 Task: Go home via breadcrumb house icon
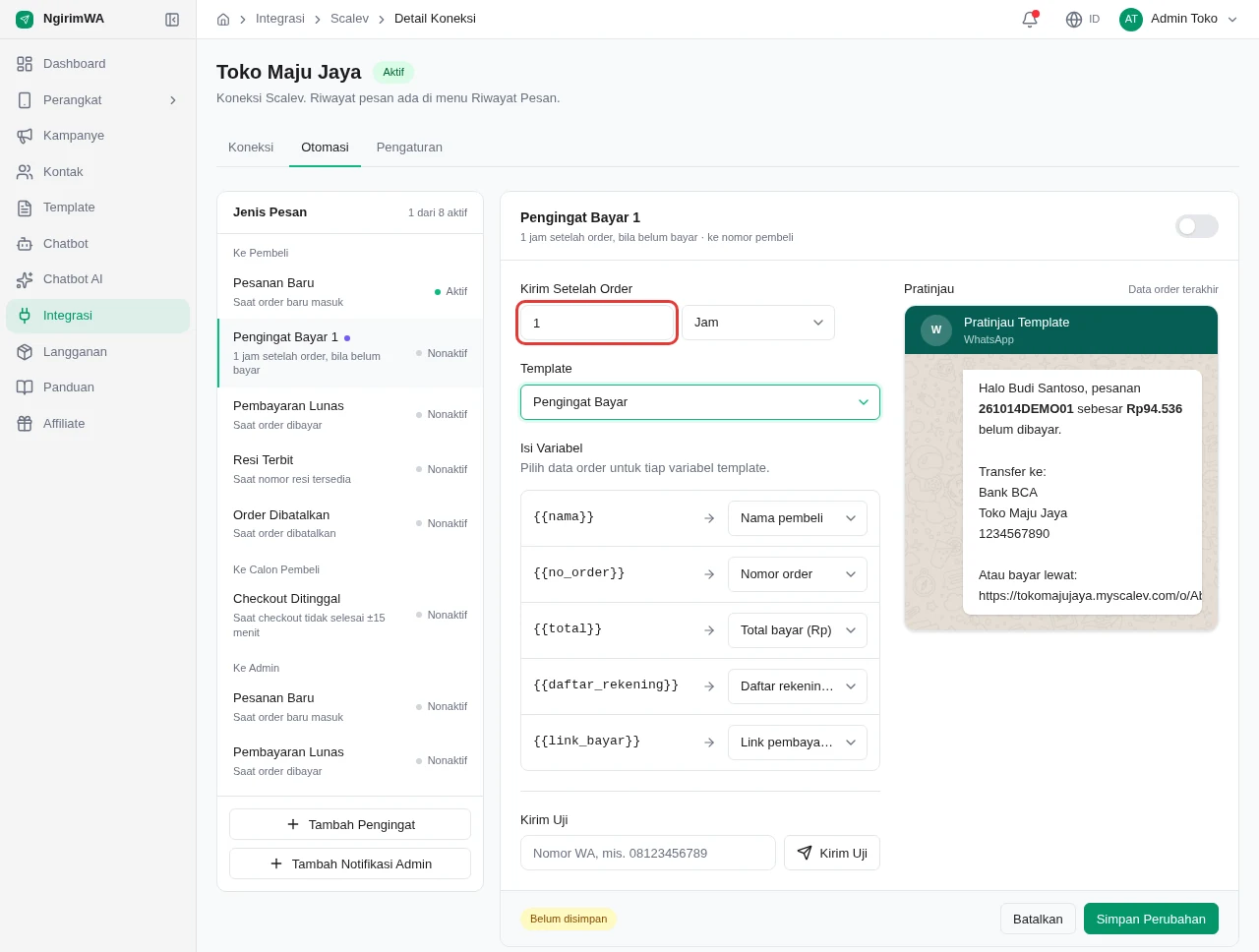click(x=223, y=19)
